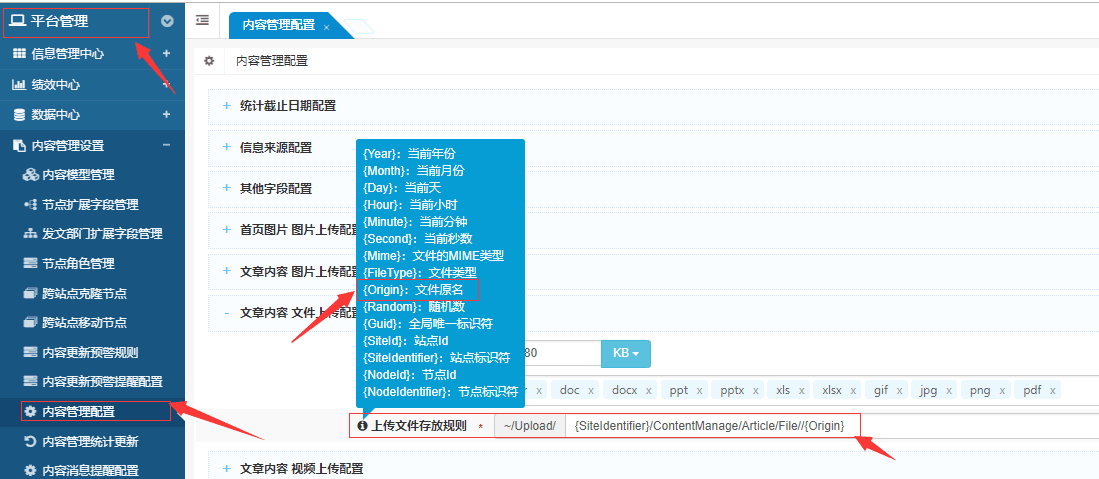Collapse the 内容管理设置 sidebar section
Screen dimensions: 1099x479
click(166, 145)
